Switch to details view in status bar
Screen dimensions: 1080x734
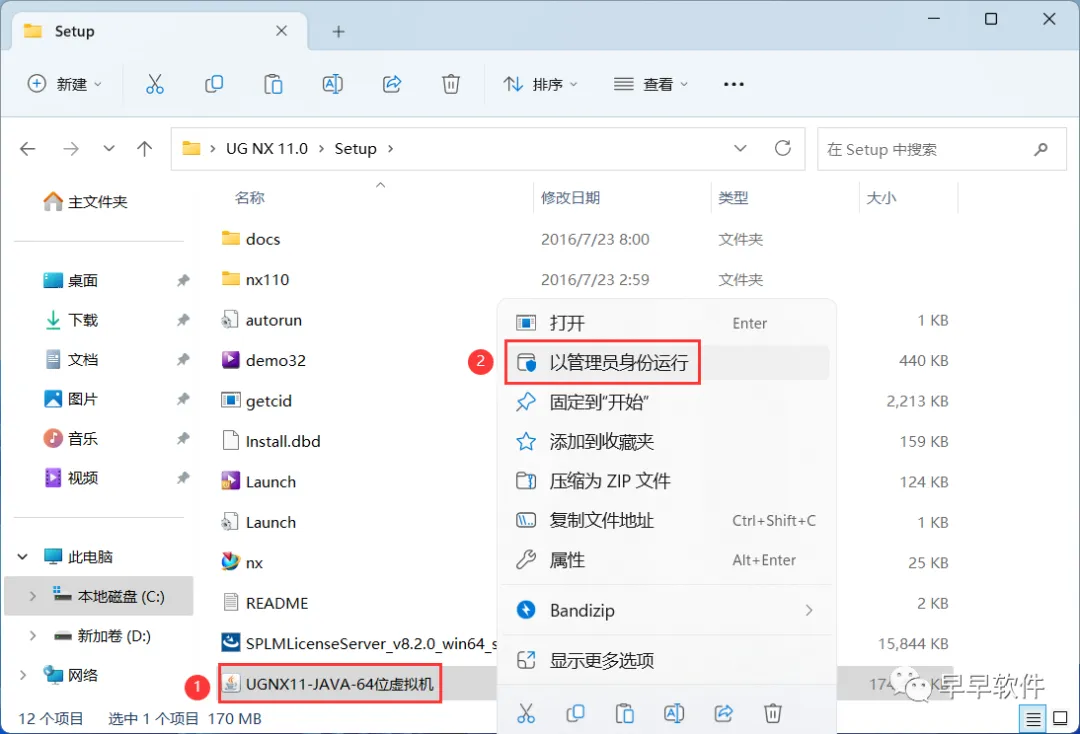(1033, 720)
